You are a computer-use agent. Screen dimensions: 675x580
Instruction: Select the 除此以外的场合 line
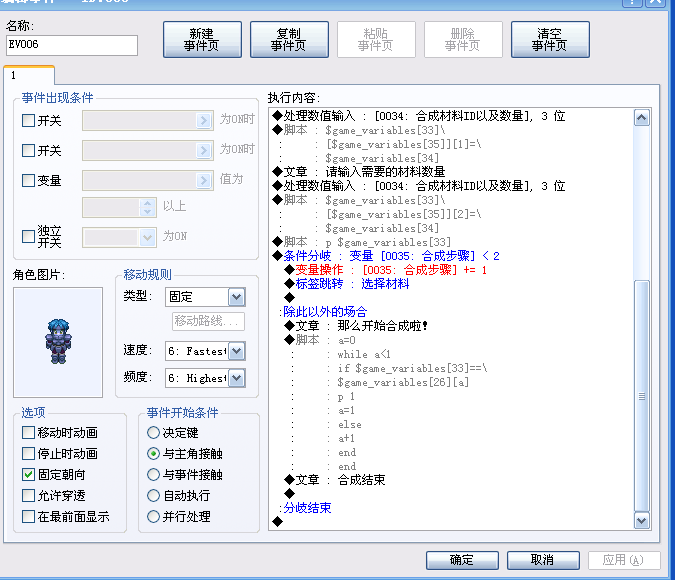point(323,311)
